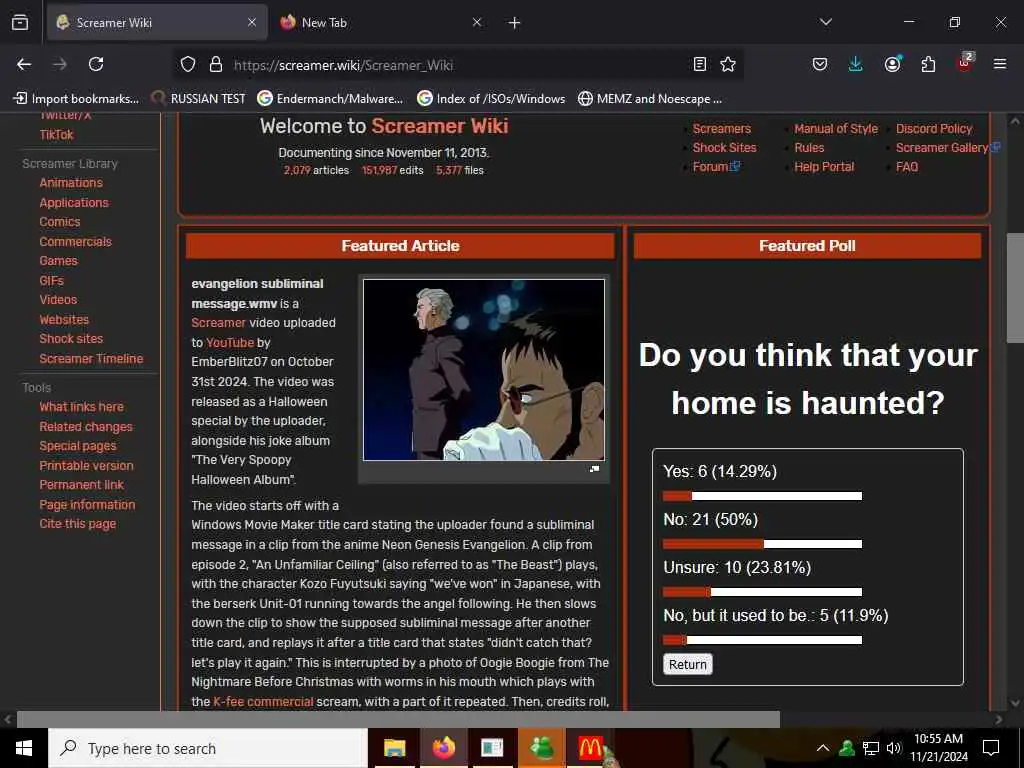Open File Explorer from the taskbar
The width and height of the screenshot is (1024, 768).
click(394, 748)
